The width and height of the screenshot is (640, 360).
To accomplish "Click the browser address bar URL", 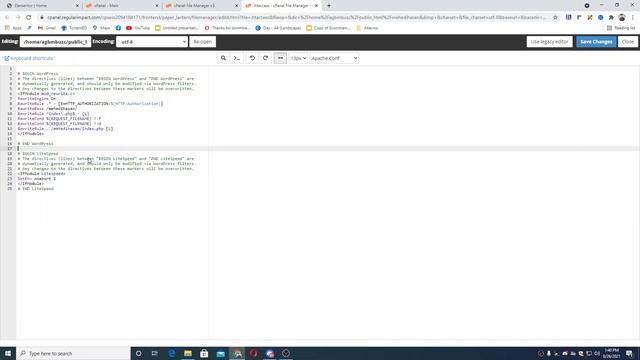I will 296,18.
